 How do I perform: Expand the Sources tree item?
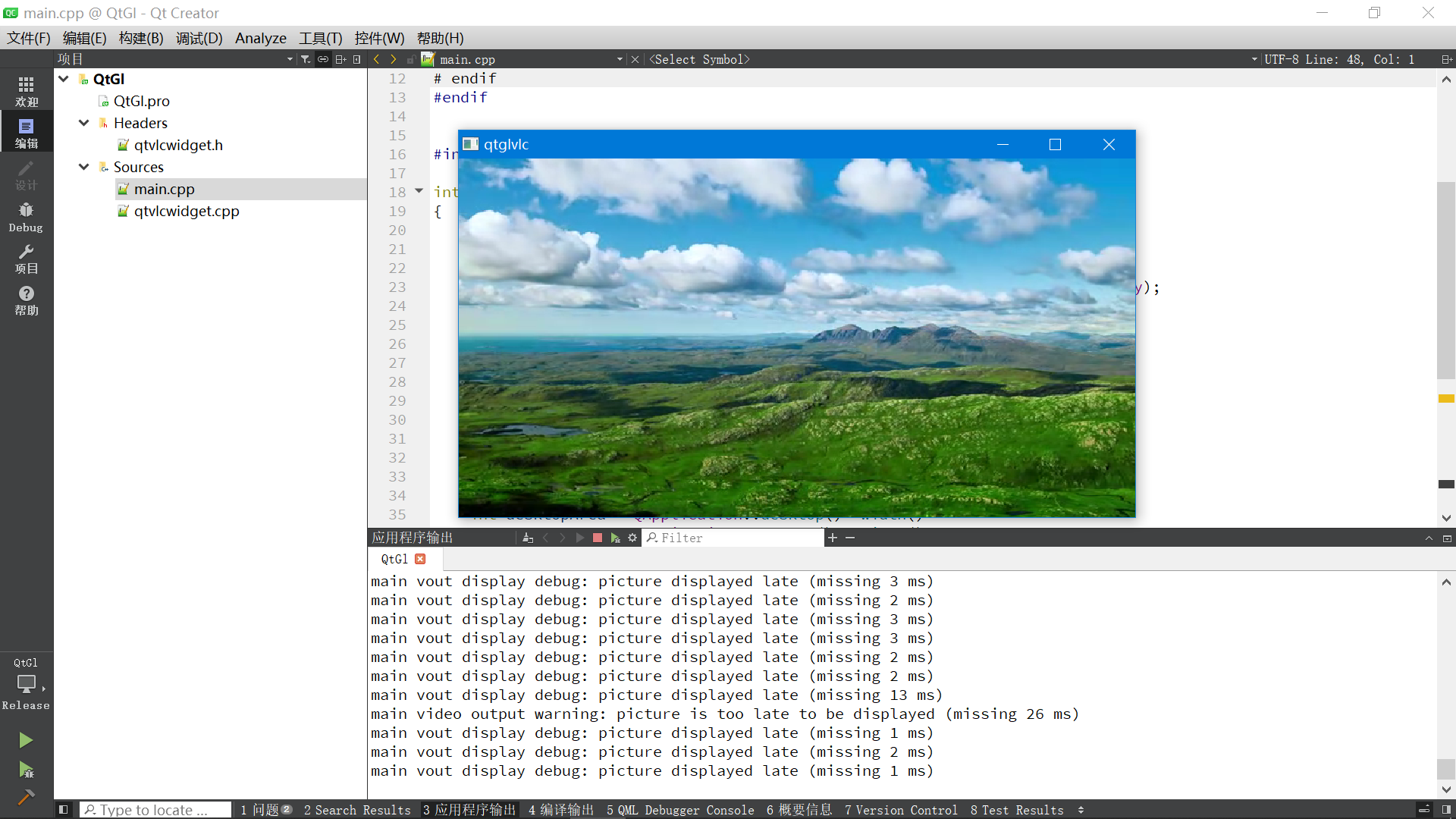click(84, 167)
